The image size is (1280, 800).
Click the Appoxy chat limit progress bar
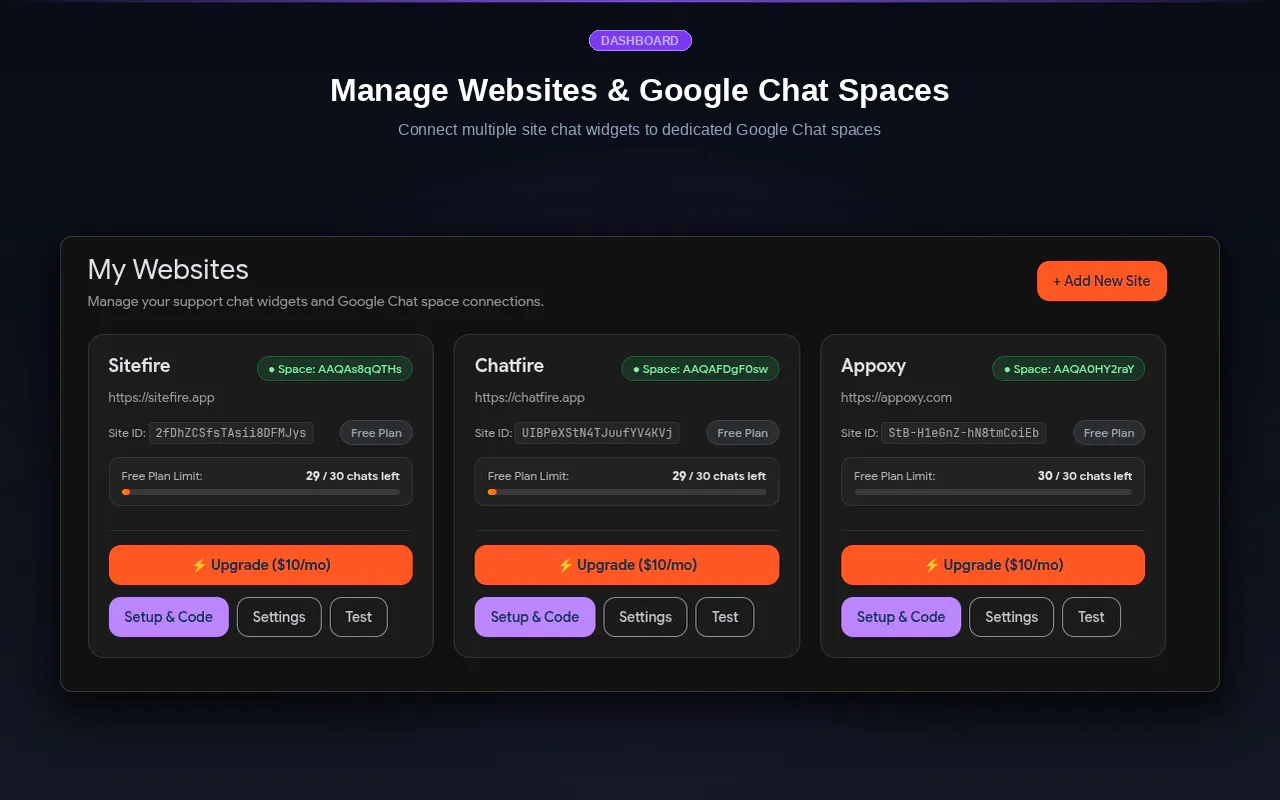point(993,492)
